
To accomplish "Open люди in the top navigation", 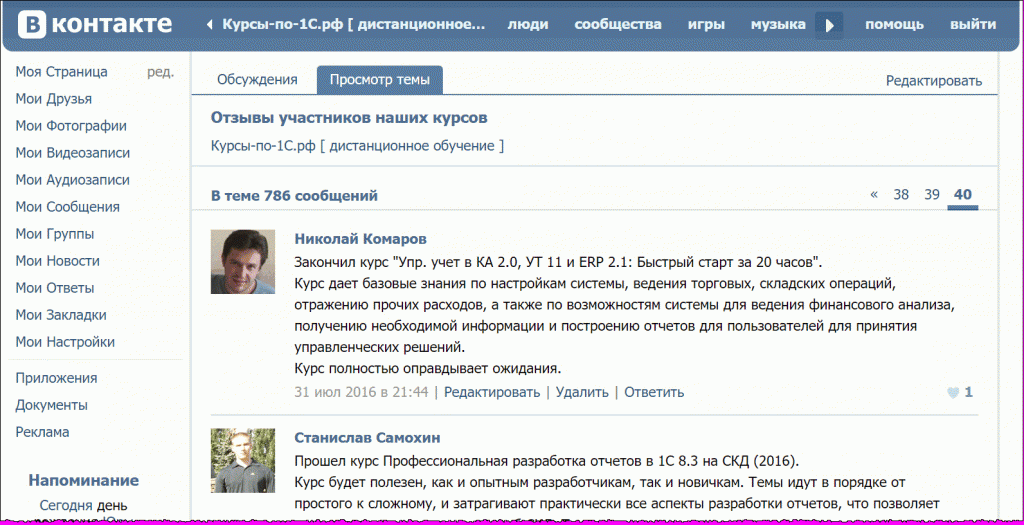I will tap(528, 25).
